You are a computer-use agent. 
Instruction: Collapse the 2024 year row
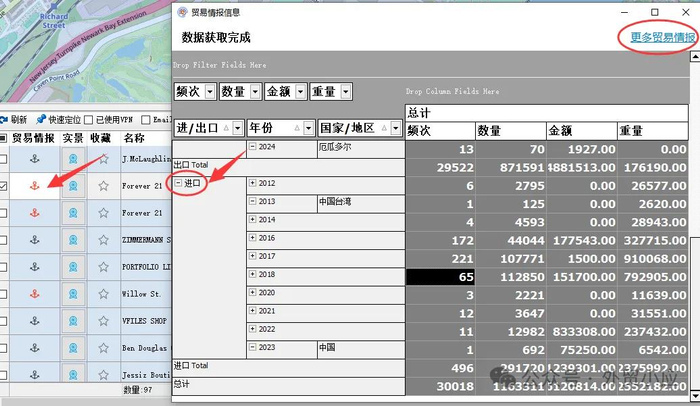tap(253, 146)
